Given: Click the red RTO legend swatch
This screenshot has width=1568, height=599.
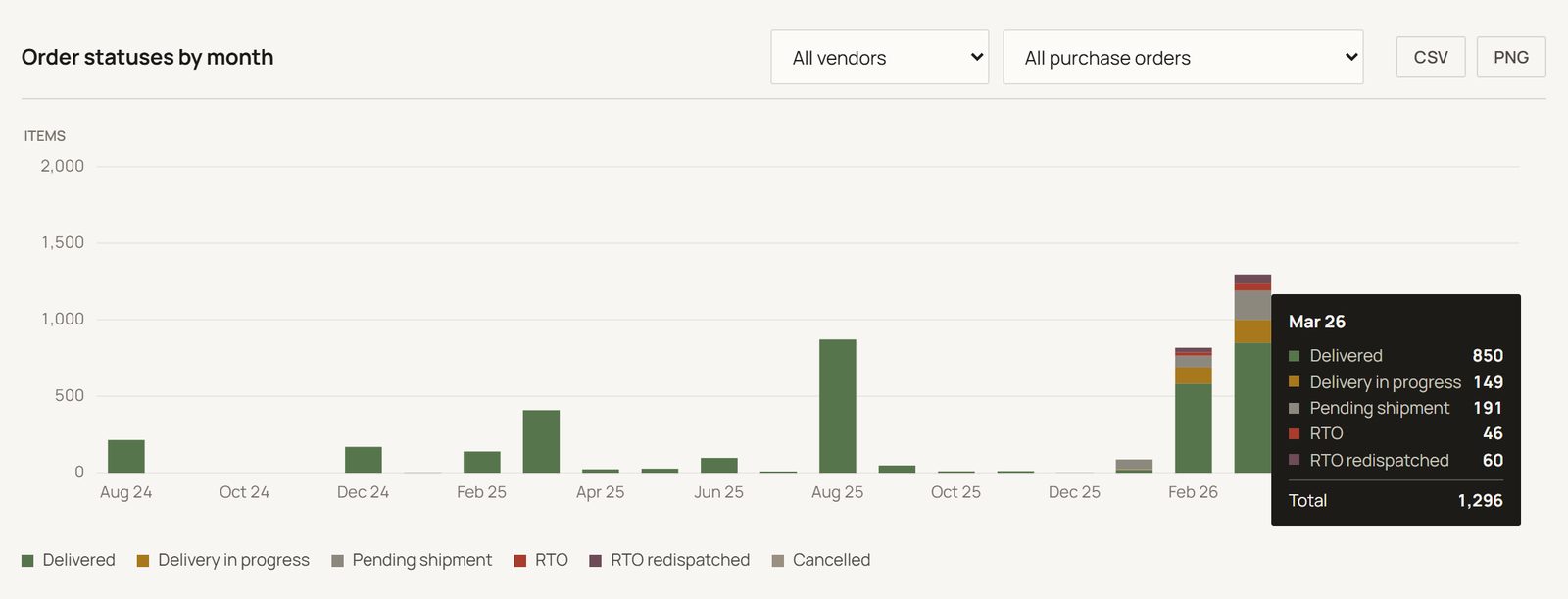Looking at the screenshot, I should point(520,561).
